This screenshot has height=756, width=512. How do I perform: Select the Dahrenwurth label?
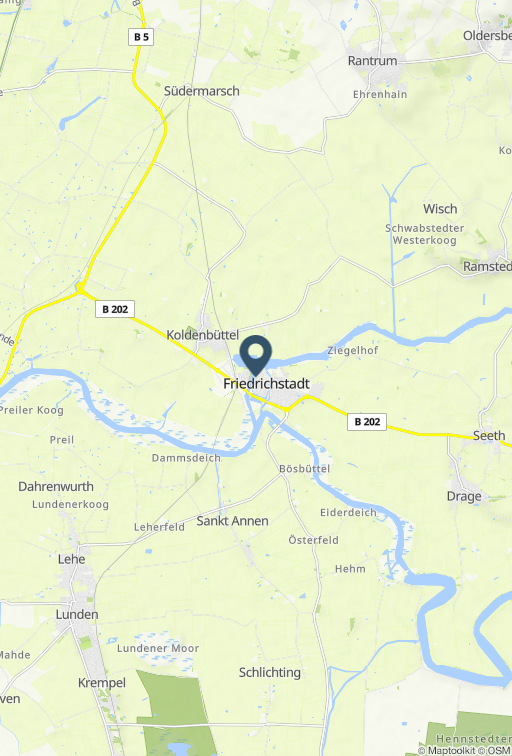56,486
